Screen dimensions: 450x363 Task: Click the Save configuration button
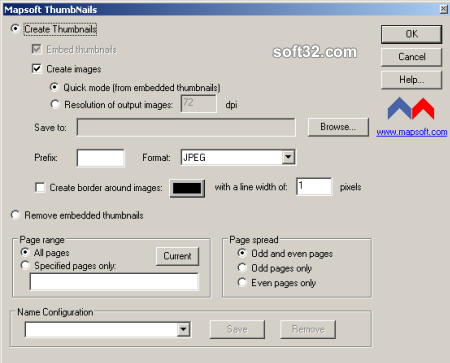(237, 329)
